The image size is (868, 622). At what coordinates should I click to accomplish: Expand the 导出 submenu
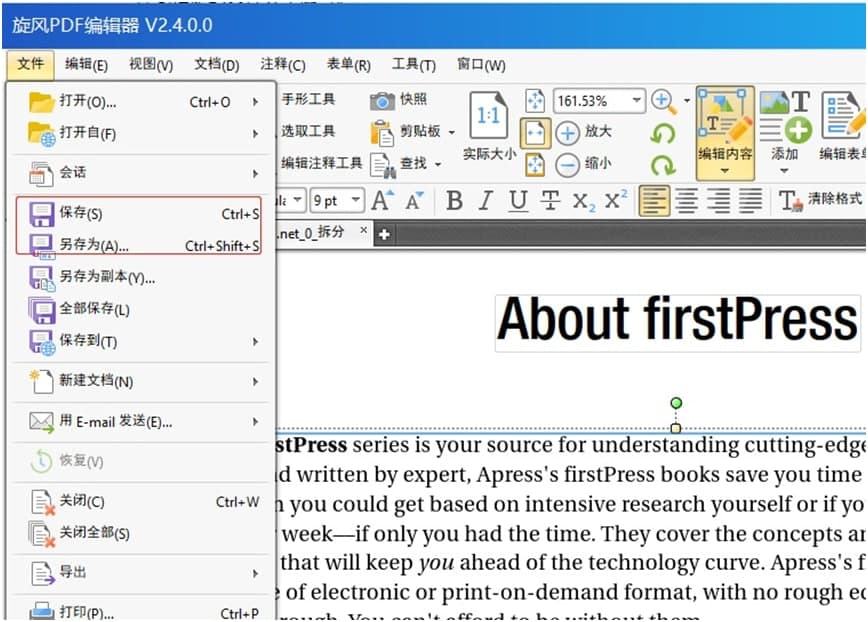pos(143,573)
